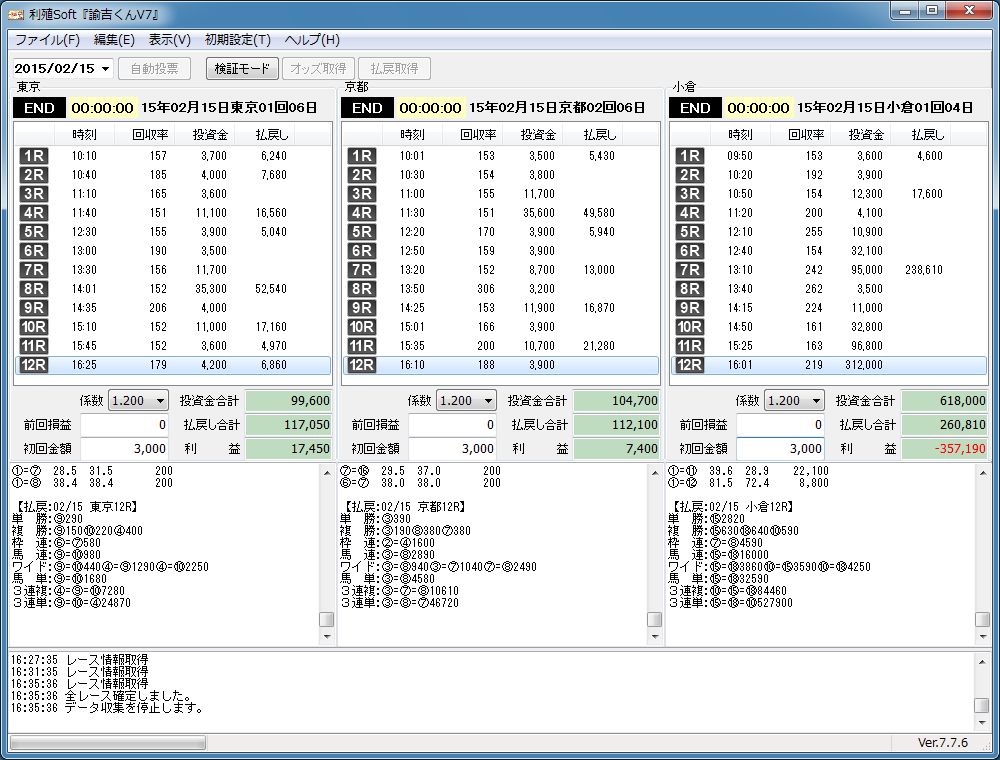Viewport: 1000px width, 760px height.
Task: Click the 1R race badge in the 東京 panel
Action: click(33, 156)
